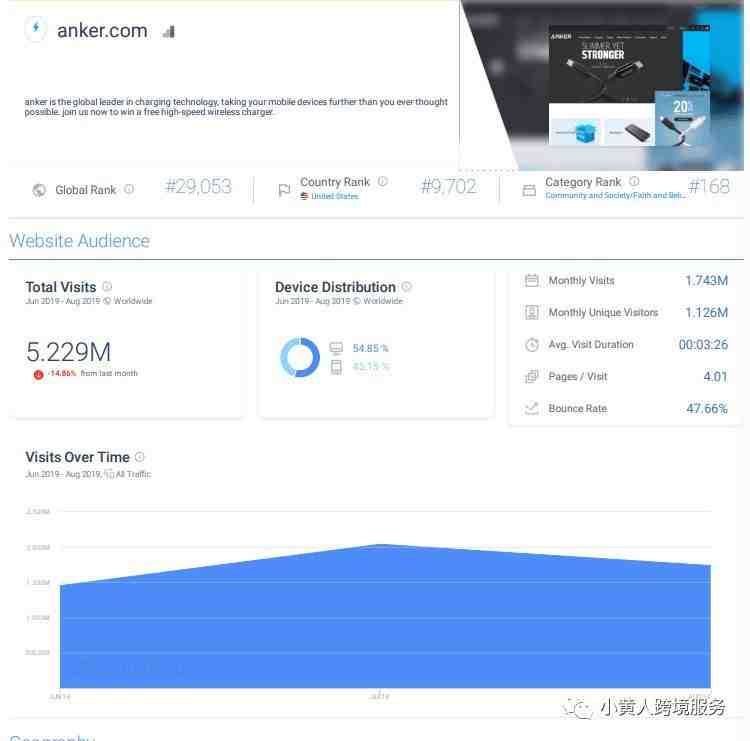Click the clock icon beside Avg. Visit Duration

(x=531, y=344)
